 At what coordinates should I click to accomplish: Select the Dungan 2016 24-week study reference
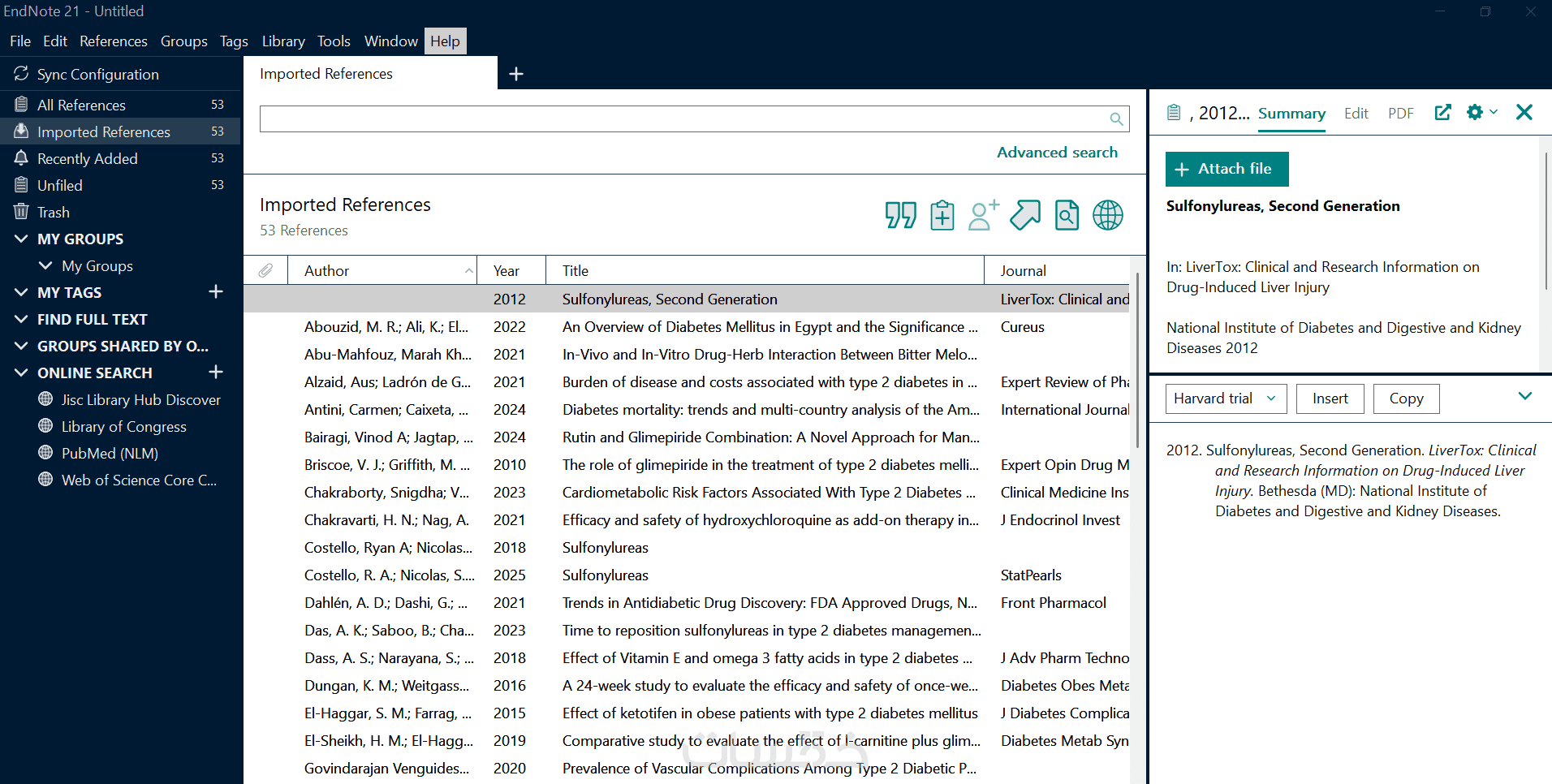click(x=687, y=686)
